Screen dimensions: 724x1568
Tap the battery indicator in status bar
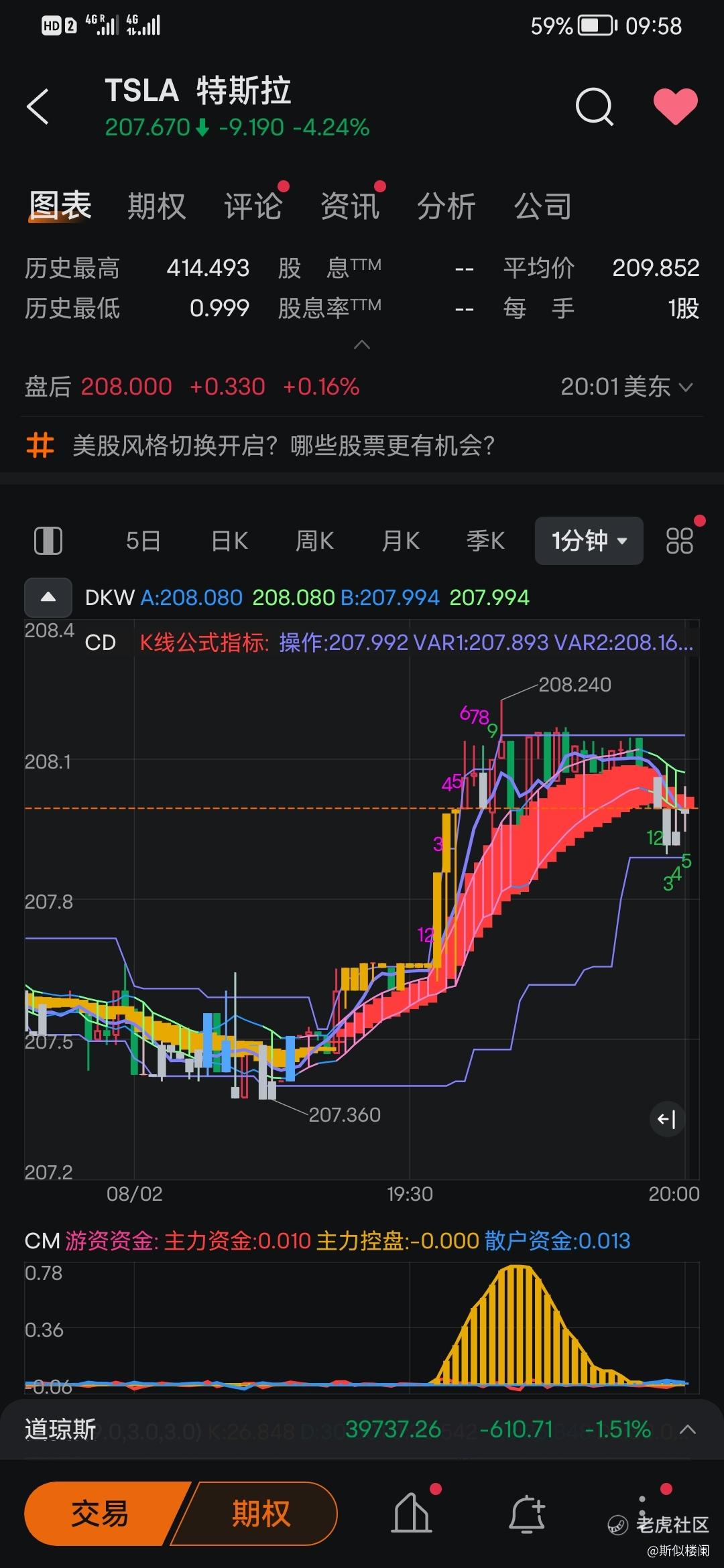tap(598, 26)
